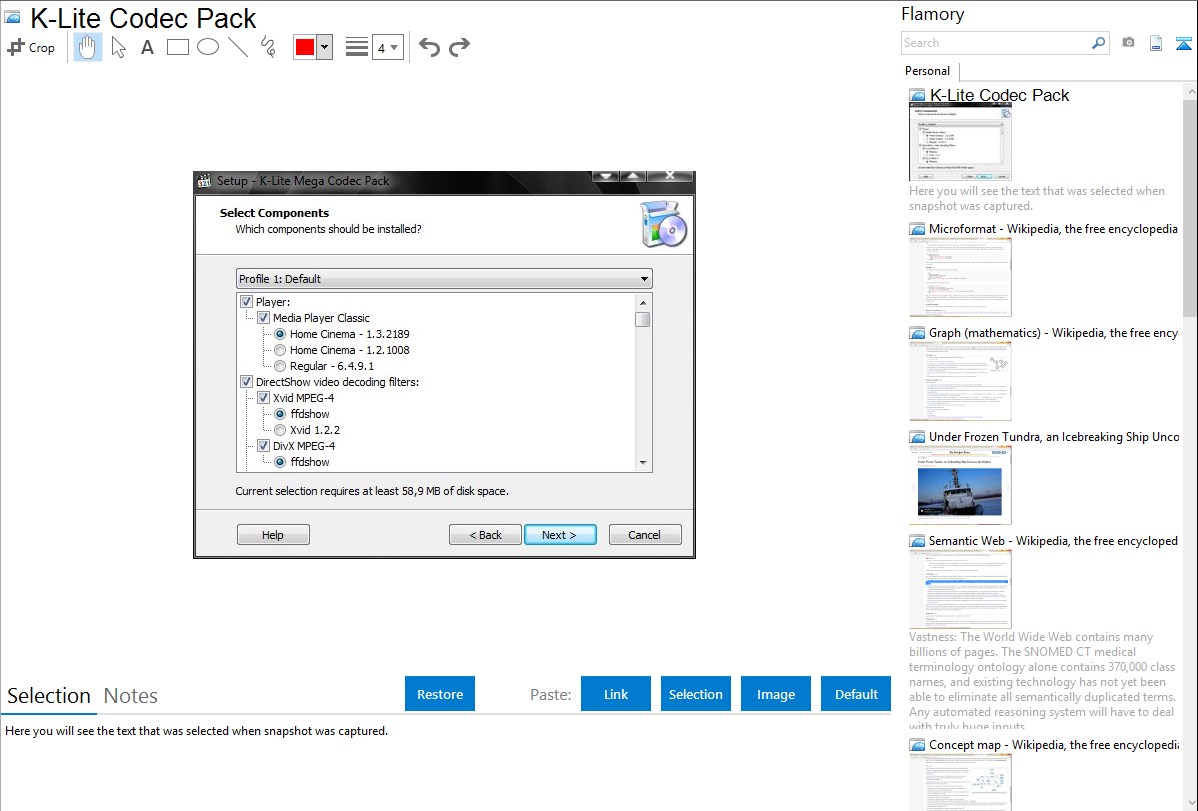Open the Under Frozen Tundra snapshot thumbnail

coord(960,485)
